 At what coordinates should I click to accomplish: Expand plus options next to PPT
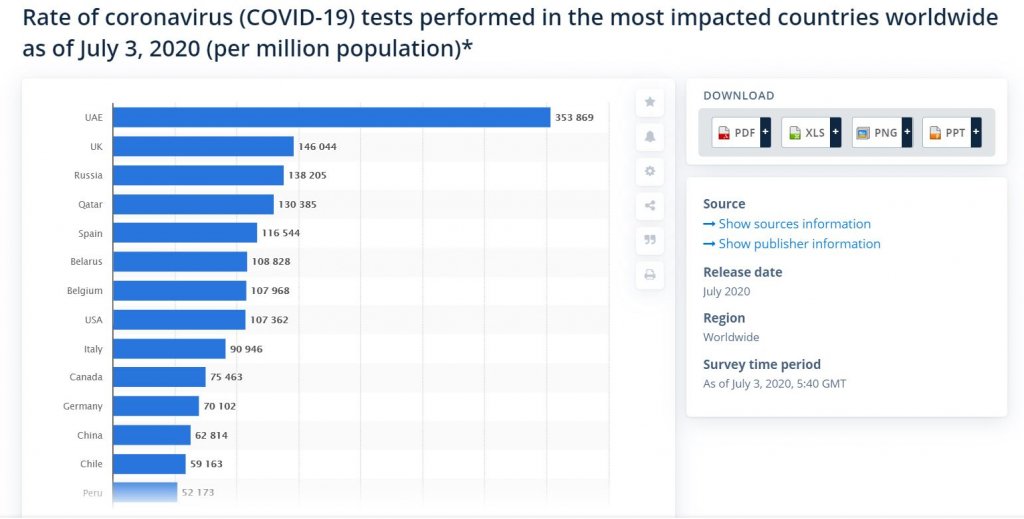pos(976,132)
